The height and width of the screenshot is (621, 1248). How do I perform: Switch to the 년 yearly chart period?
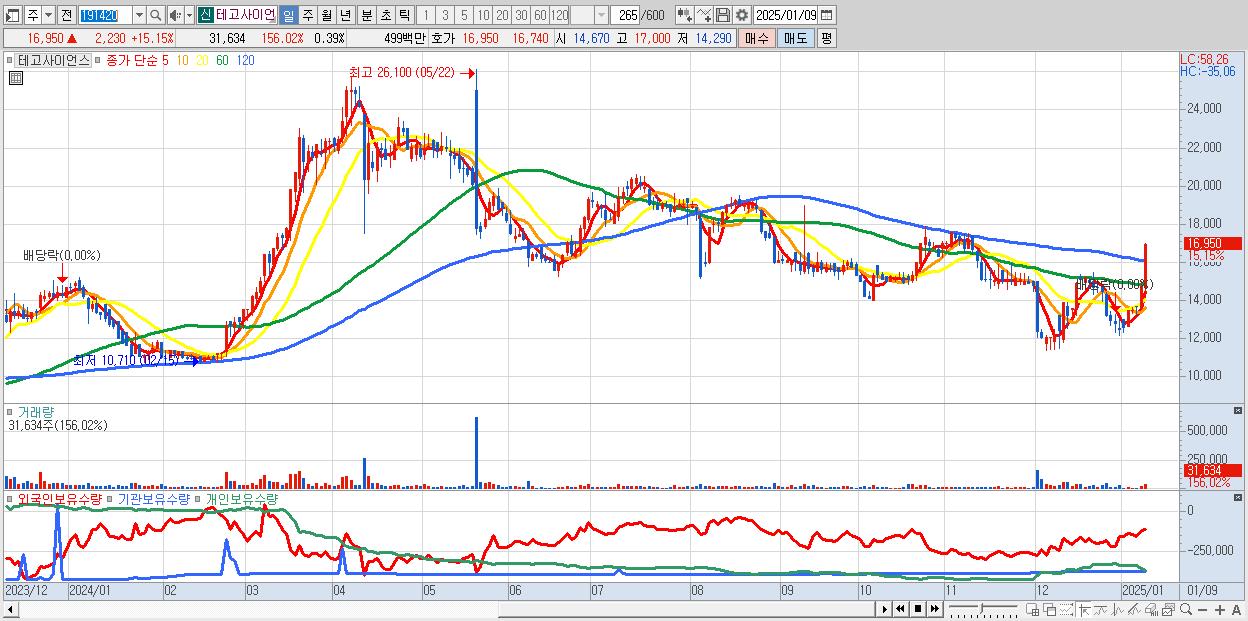[345, 15]
